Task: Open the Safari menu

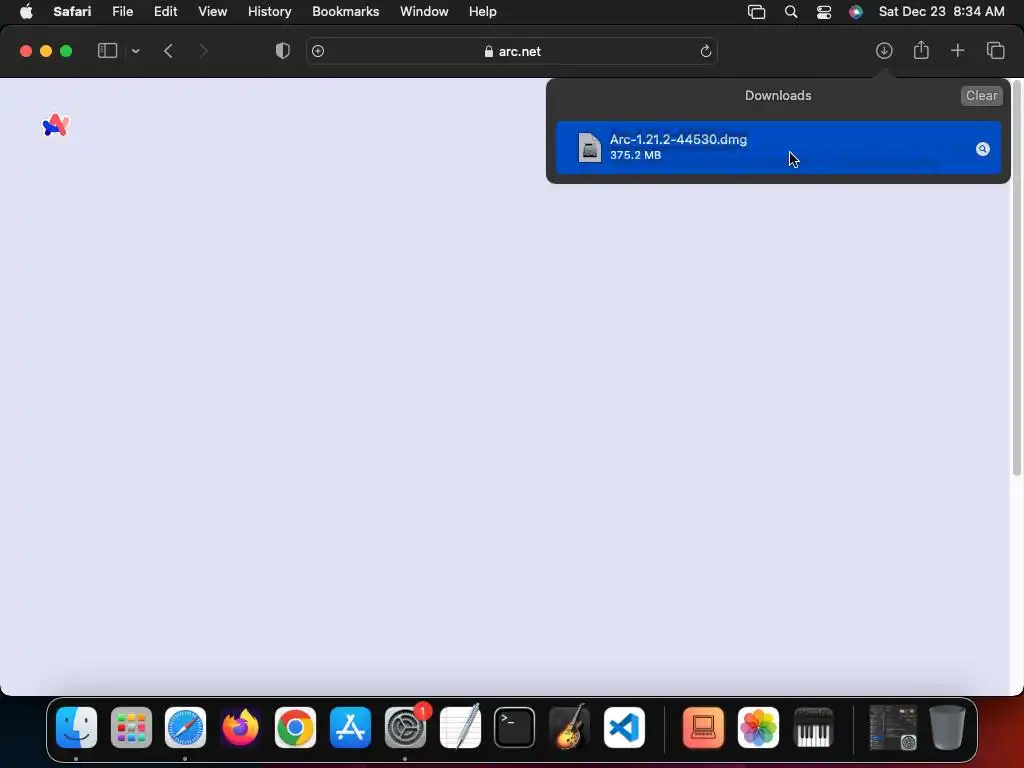Action: 72,12
